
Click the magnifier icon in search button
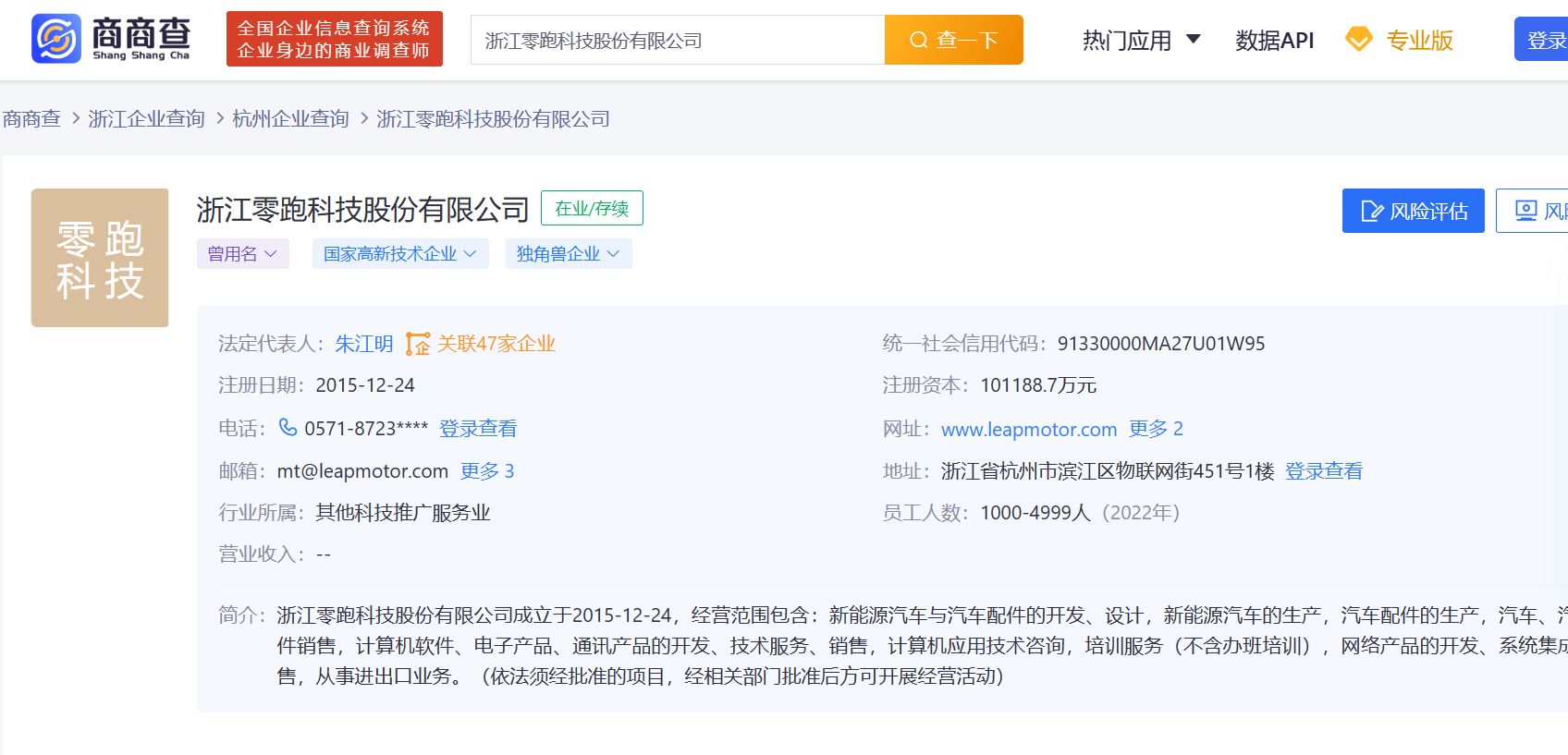point(918,40)
